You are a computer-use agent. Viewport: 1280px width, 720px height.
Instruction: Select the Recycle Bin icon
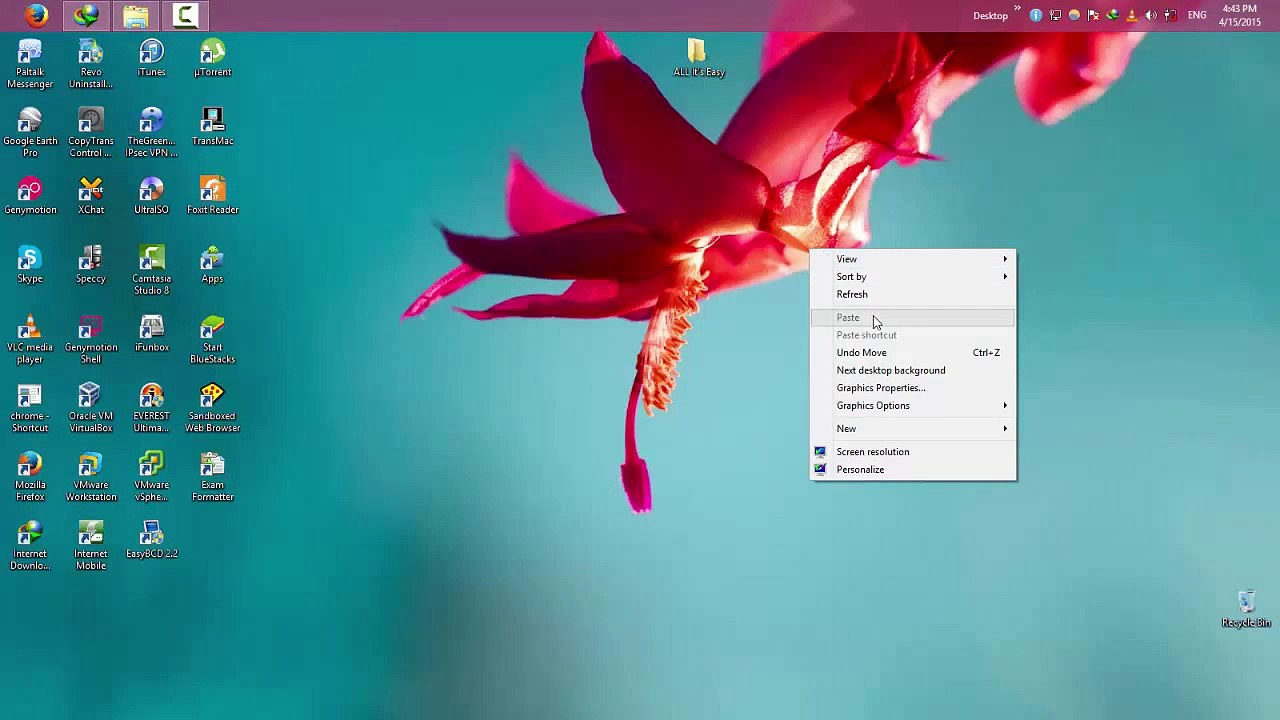1246,609
